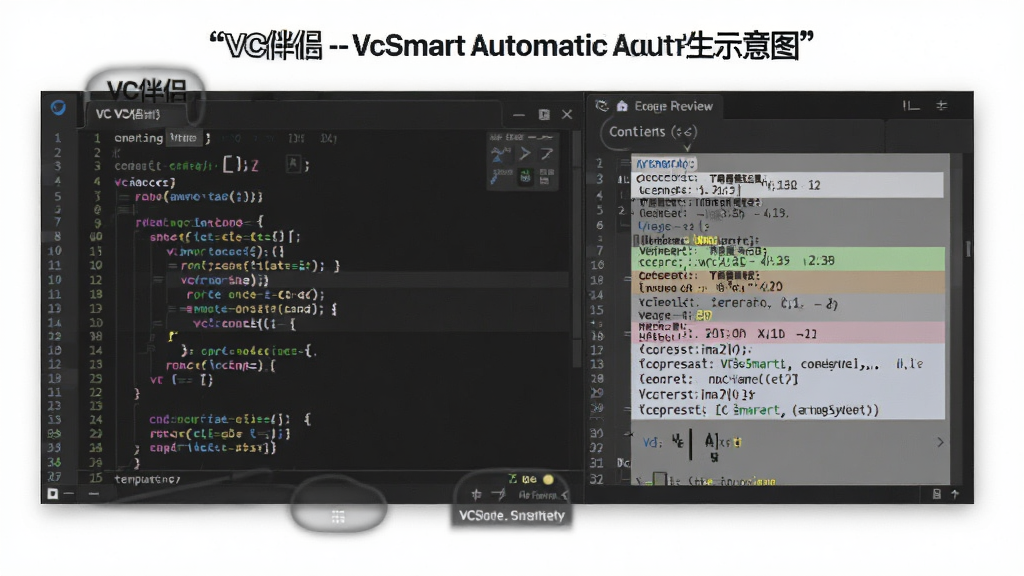Click the green square icon in the floating toolbar
This screenshot has width=1024, height=576.
click(x=524, y=176)
